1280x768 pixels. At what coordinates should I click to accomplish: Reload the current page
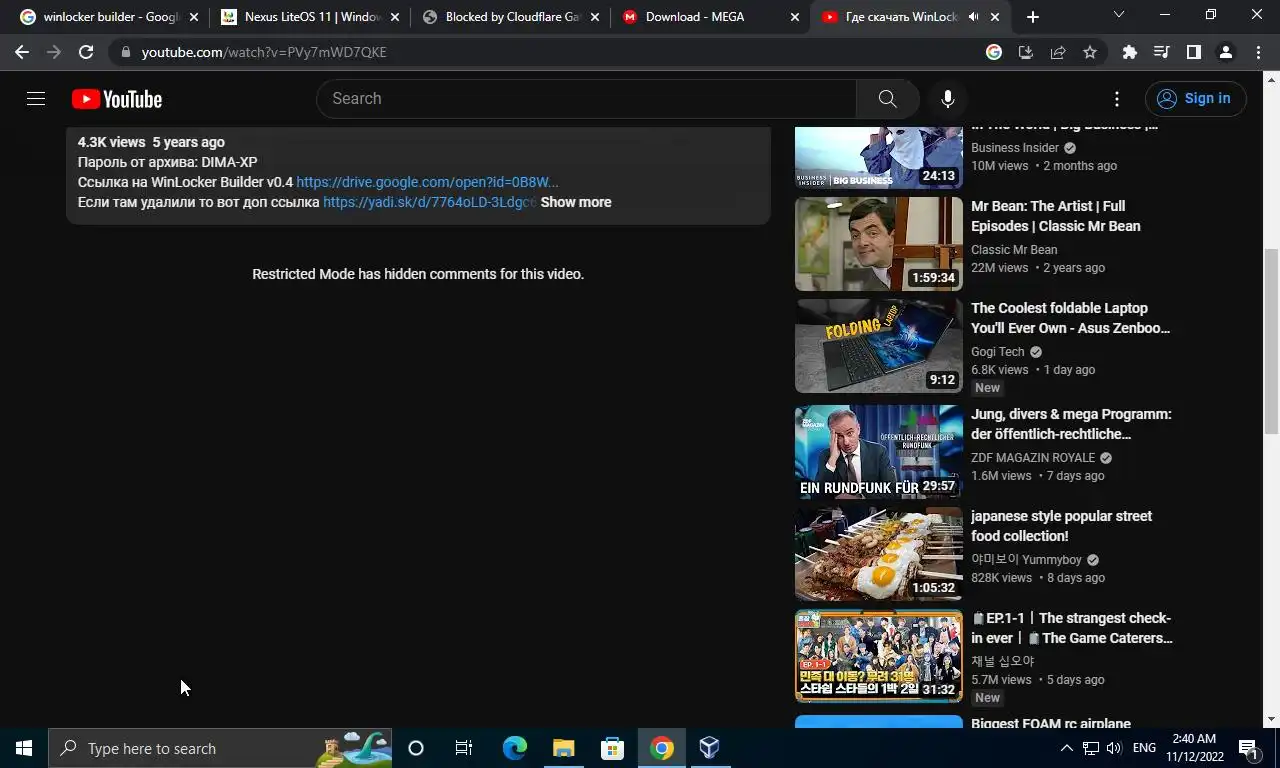[x=86, y=52]
